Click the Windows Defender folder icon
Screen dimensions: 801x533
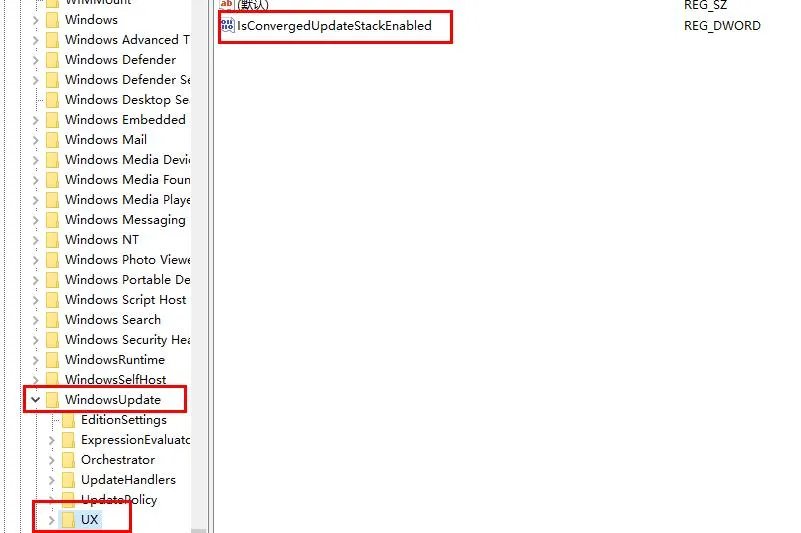click(x=52, y=60)
